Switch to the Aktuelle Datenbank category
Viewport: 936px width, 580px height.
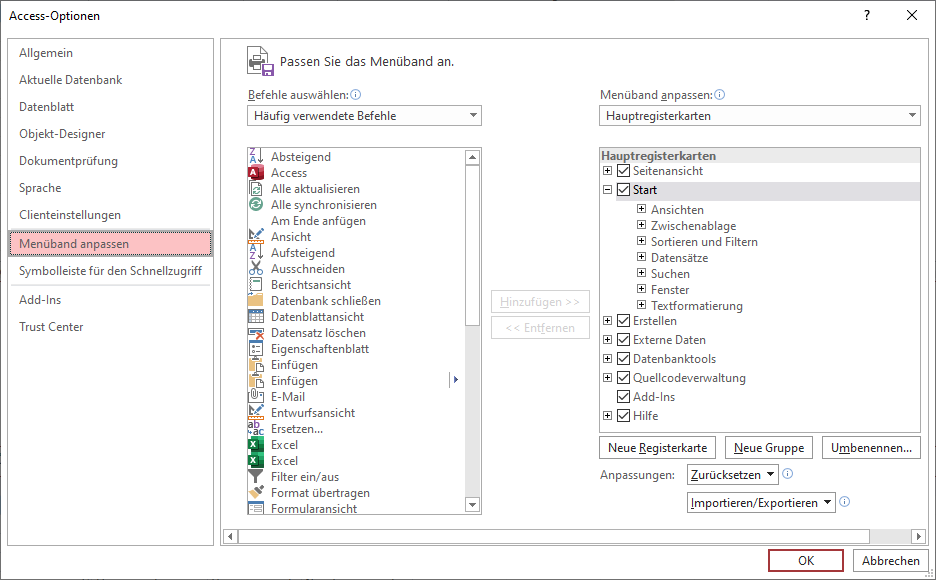[70, 80]
